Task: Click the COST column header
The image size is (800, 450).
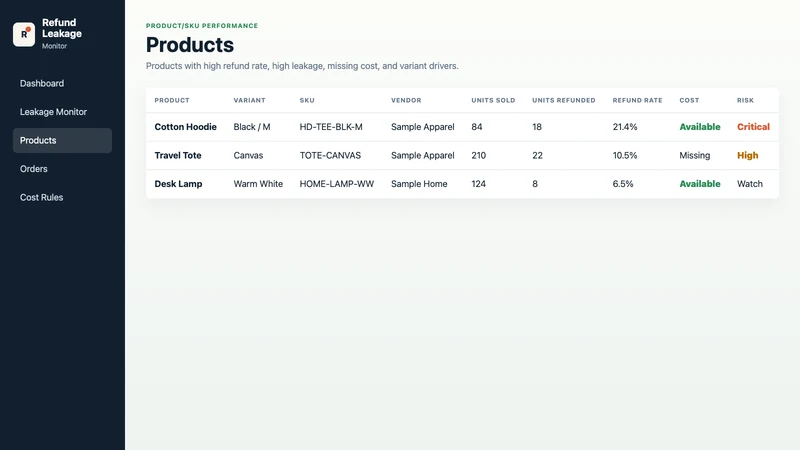Action: [689, 101]
